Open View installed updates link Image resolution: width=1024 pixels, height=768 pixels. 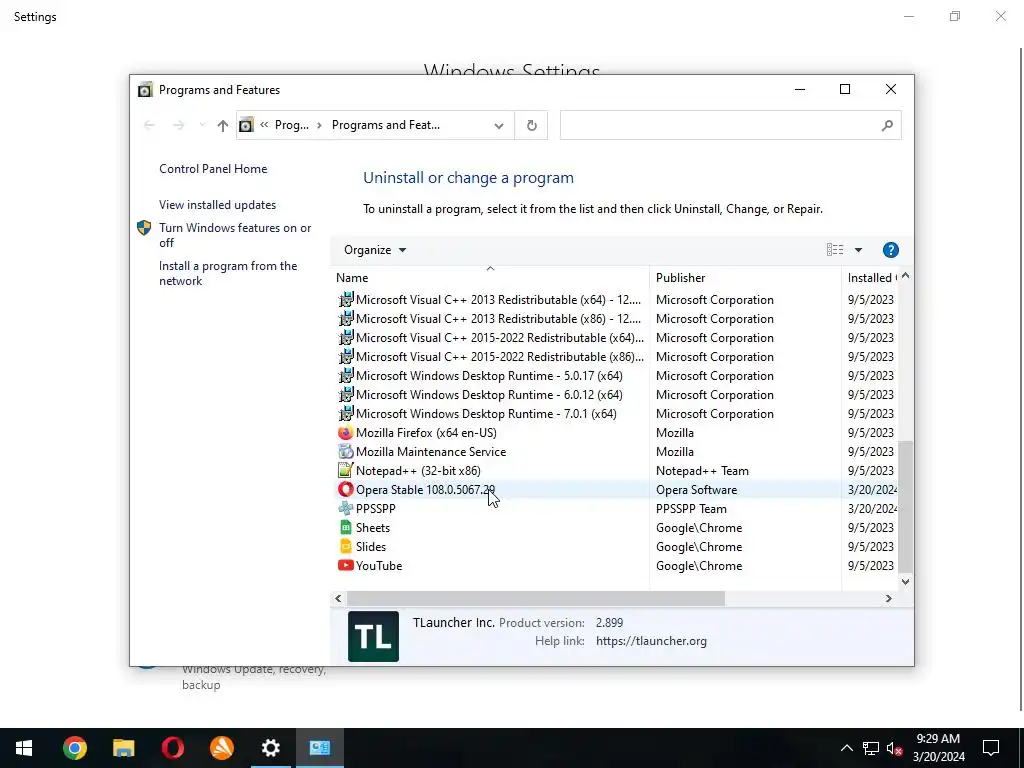pos(217,204)
